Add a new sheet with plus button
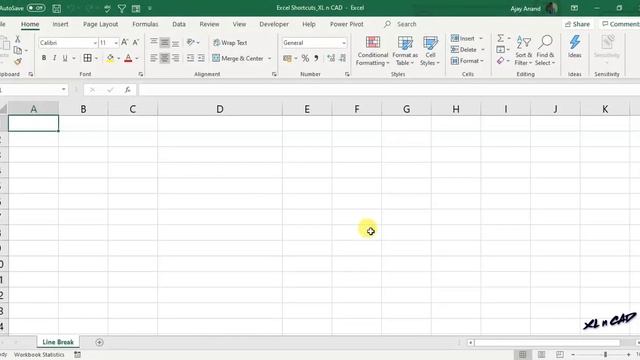The width and height of the screenshot is (640, 360). click(99, 342)
